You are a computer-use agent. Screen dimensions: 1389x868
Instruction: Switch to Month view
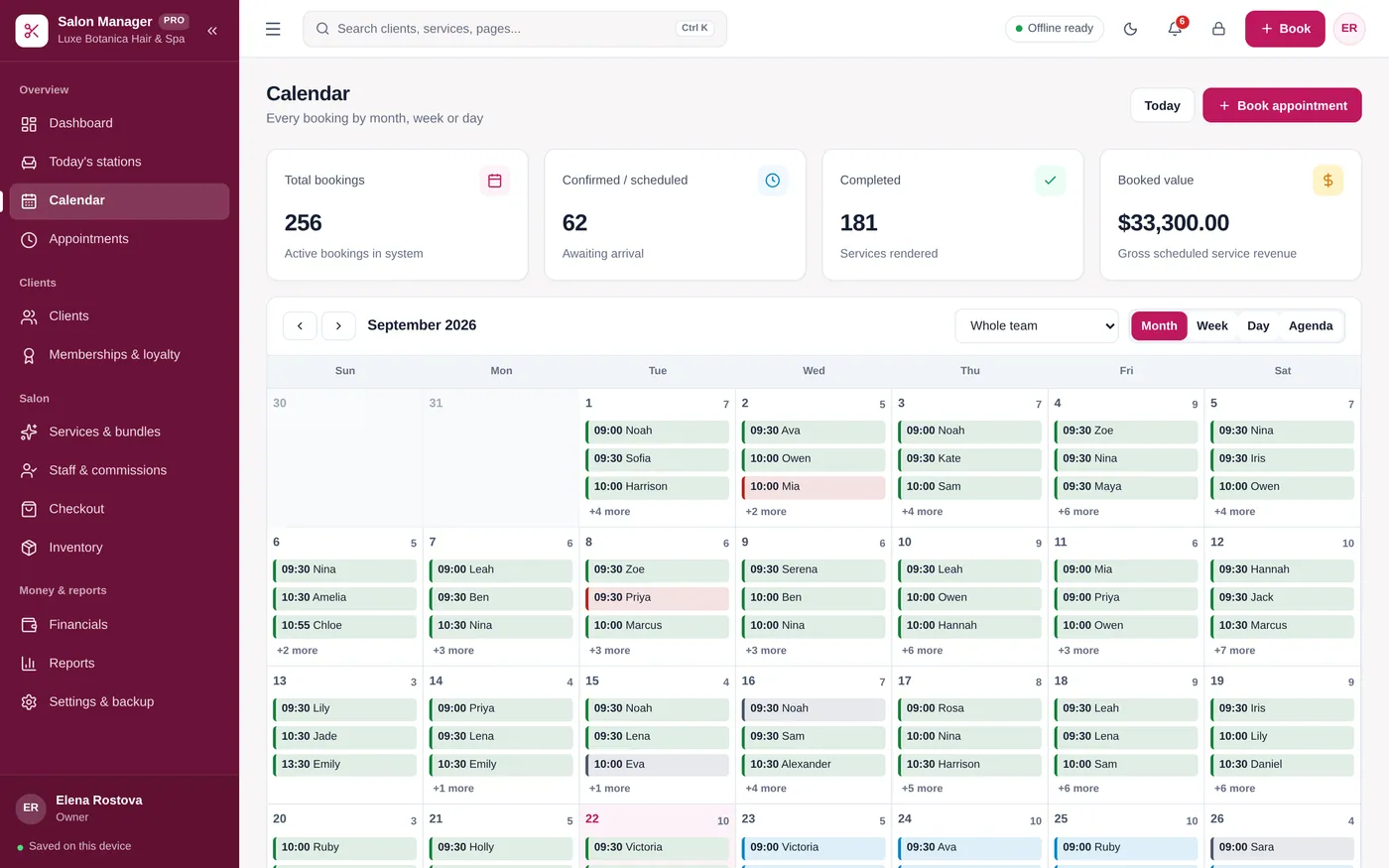(x=1159, y=325)
